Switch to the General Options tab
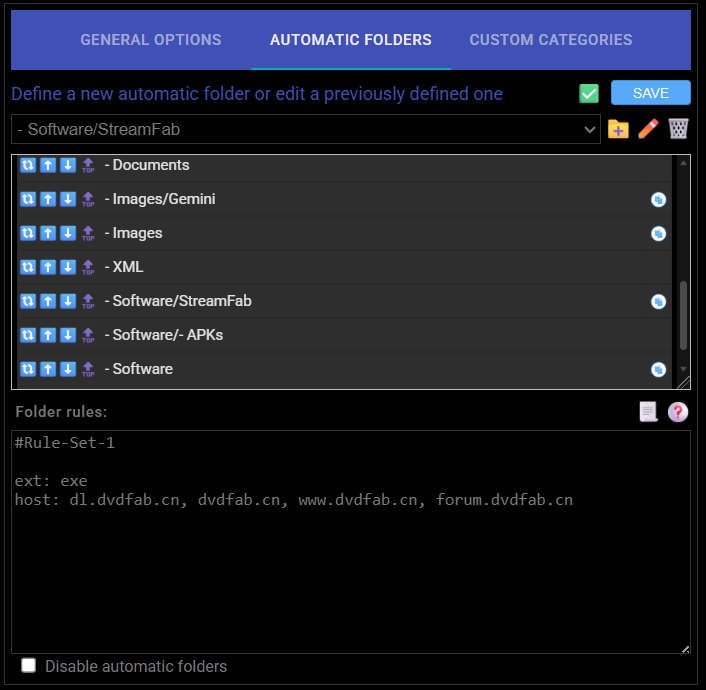This screenshot has width=706, height=690. pyautogui.click(x=151, y=40)
